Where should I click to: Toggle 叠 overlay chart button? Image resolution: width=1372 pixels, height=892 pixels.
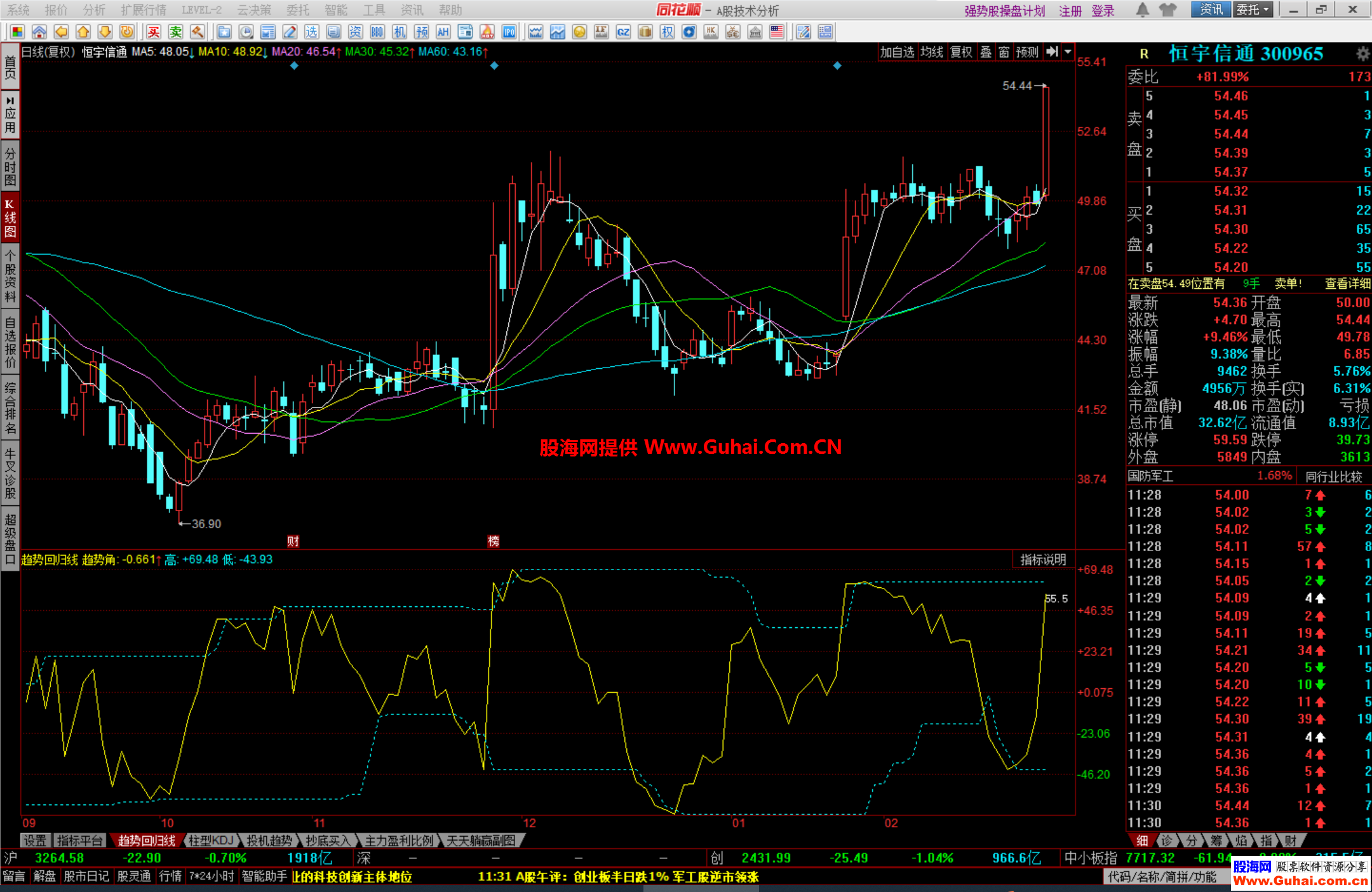[986, 52]
